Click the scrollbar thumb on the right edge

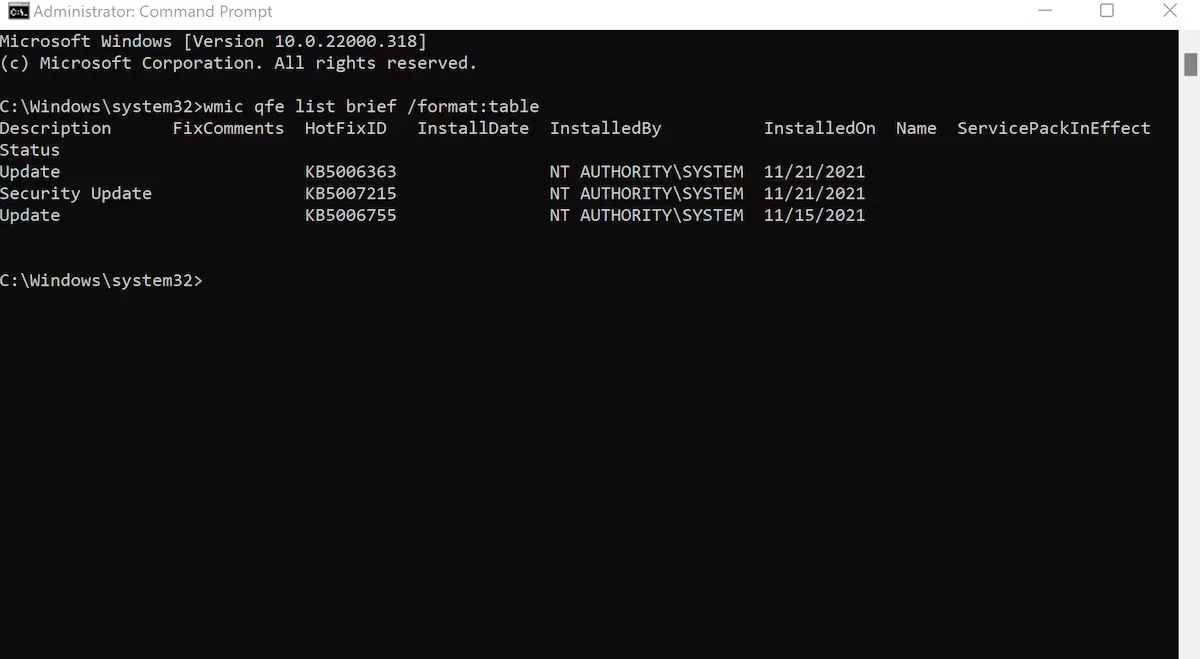(1191, 66)
